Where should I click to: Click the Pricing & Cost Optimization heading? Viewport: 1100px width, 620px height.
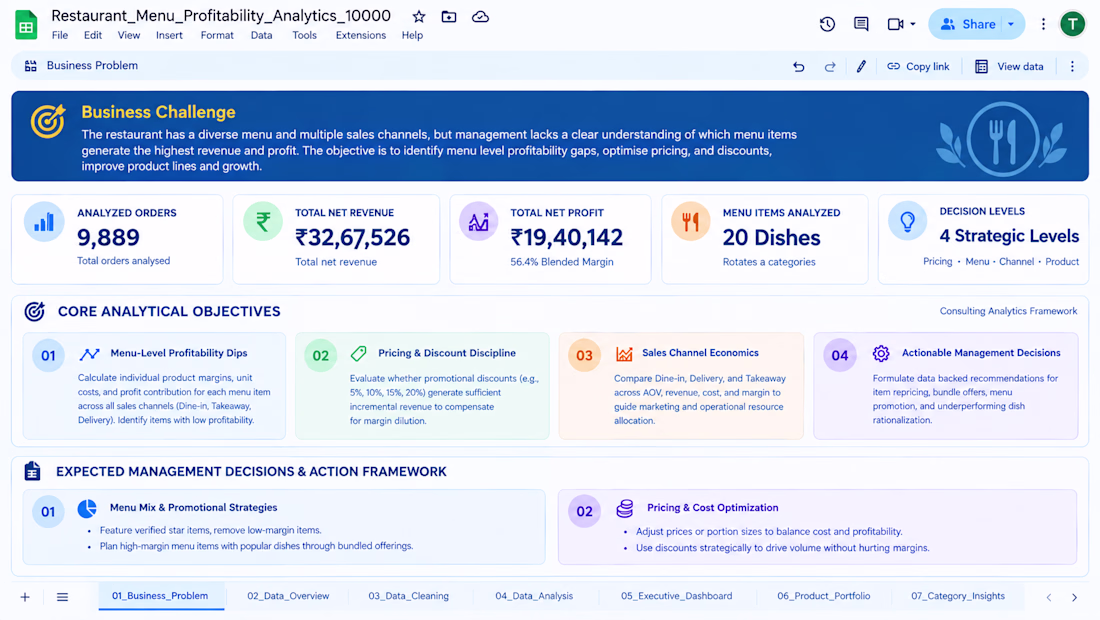click(x=712, y=508)
